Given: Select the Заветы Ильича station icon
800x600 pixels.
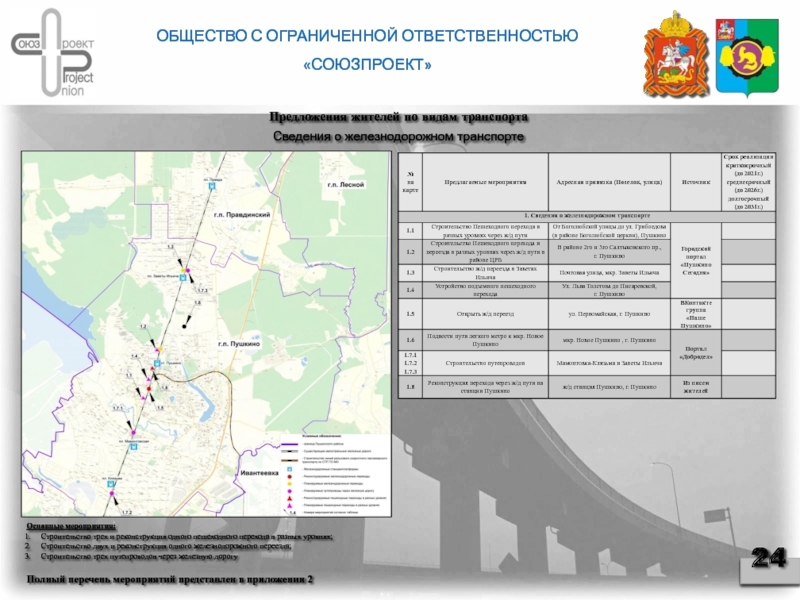Looking at the screenshot, I should [x=183, y=277].
